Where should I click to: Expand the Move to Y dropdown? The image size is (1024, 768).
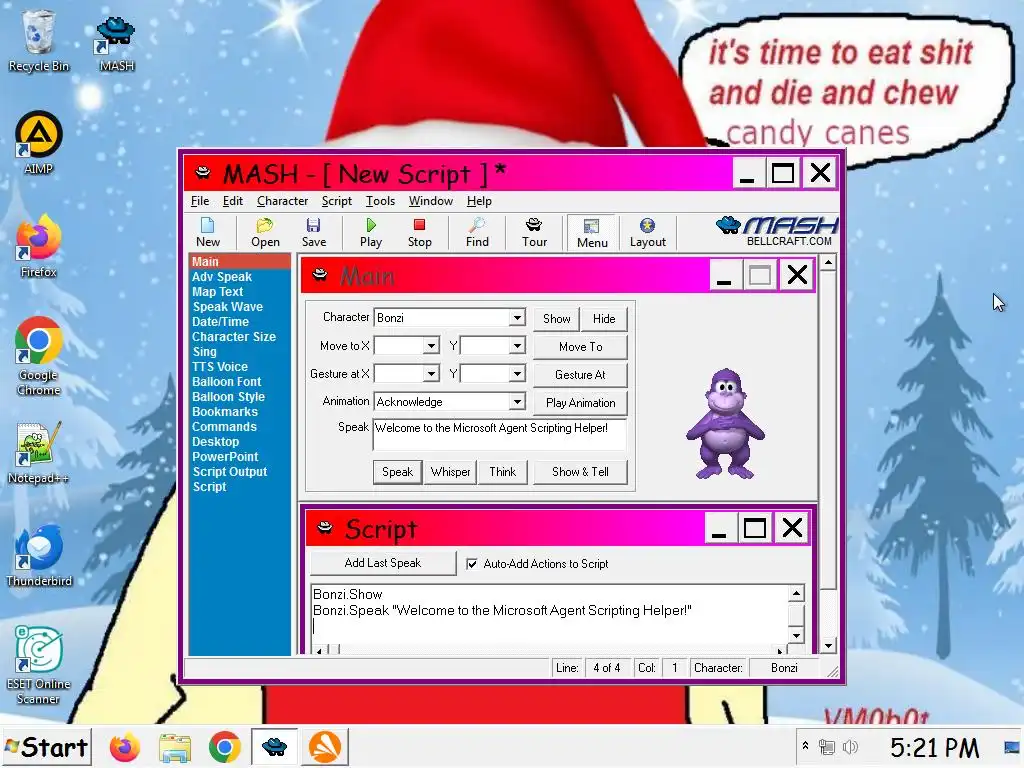coord(517,346)
